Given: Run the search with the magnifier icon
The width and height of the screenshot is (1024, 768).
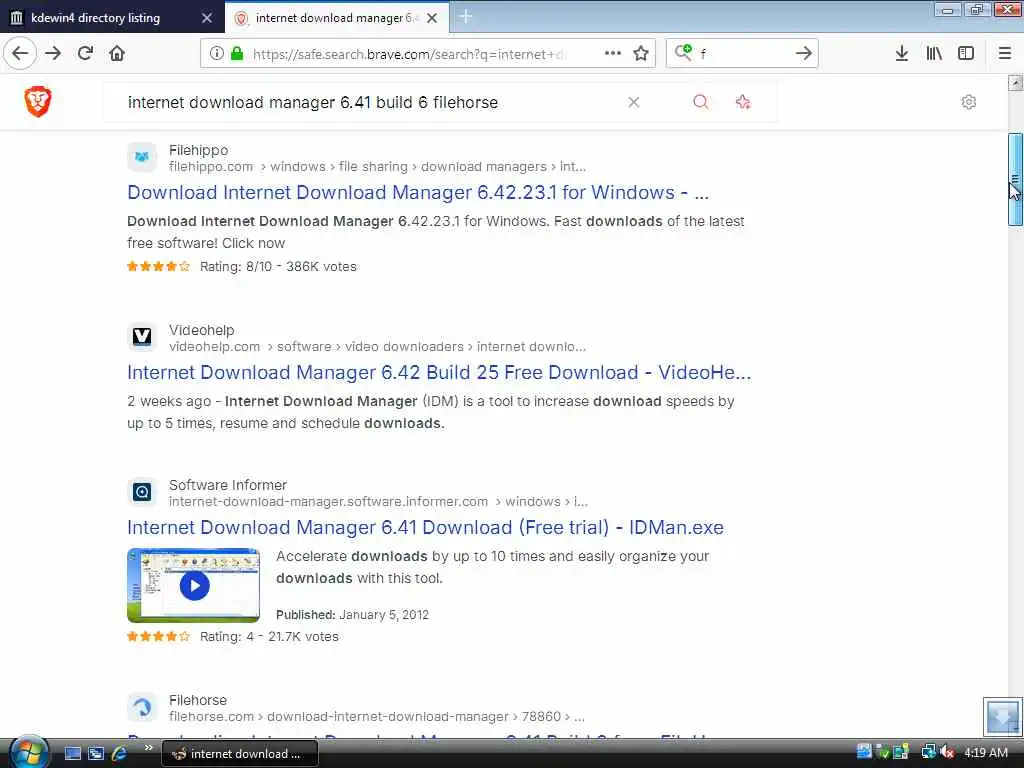Looking at the screenshot, I should tap(701, 102).
